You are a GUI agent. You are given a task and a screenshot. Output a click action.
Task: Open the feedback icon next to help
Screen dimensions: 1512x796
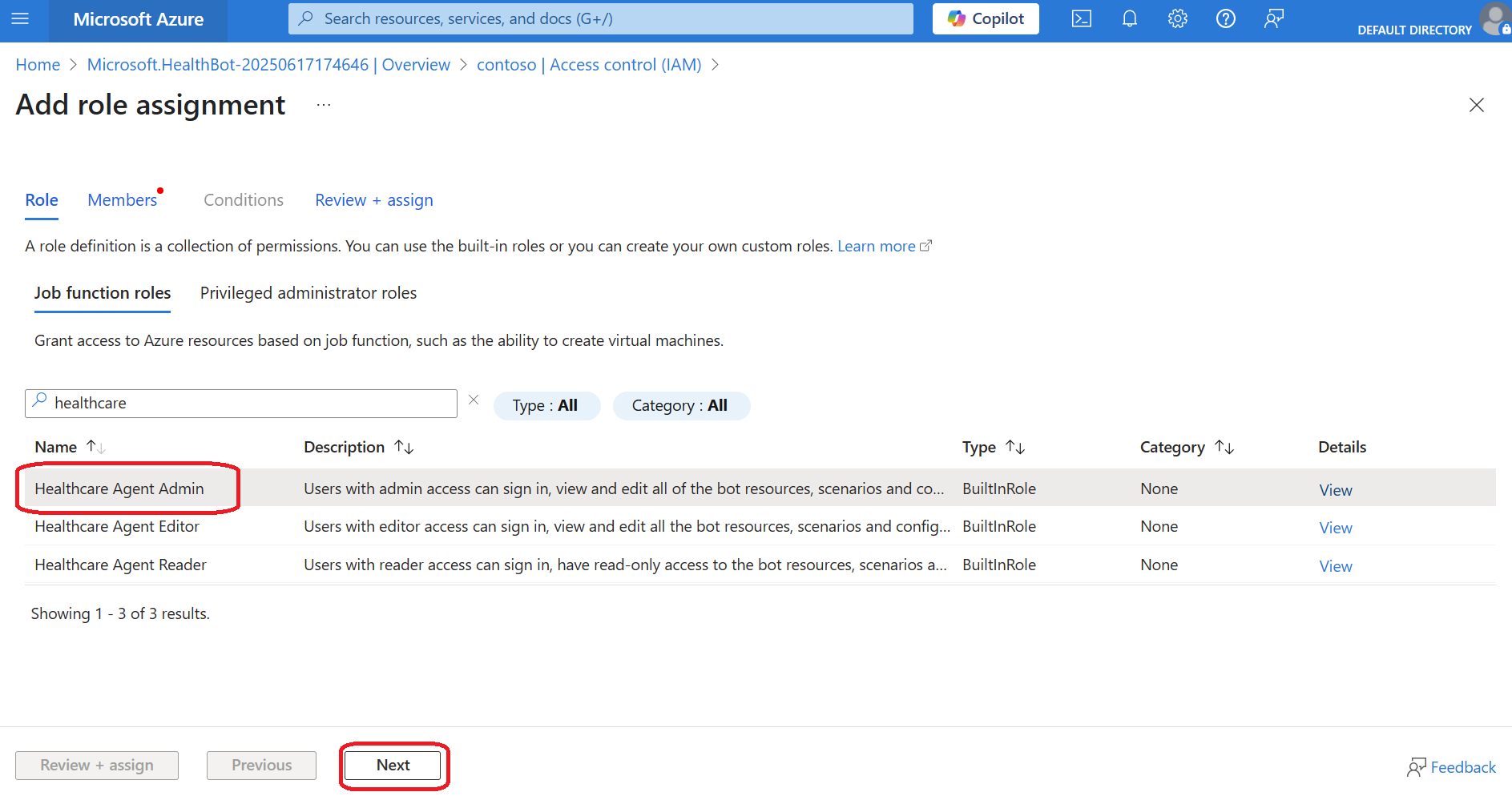click(x=1273, y=18)
